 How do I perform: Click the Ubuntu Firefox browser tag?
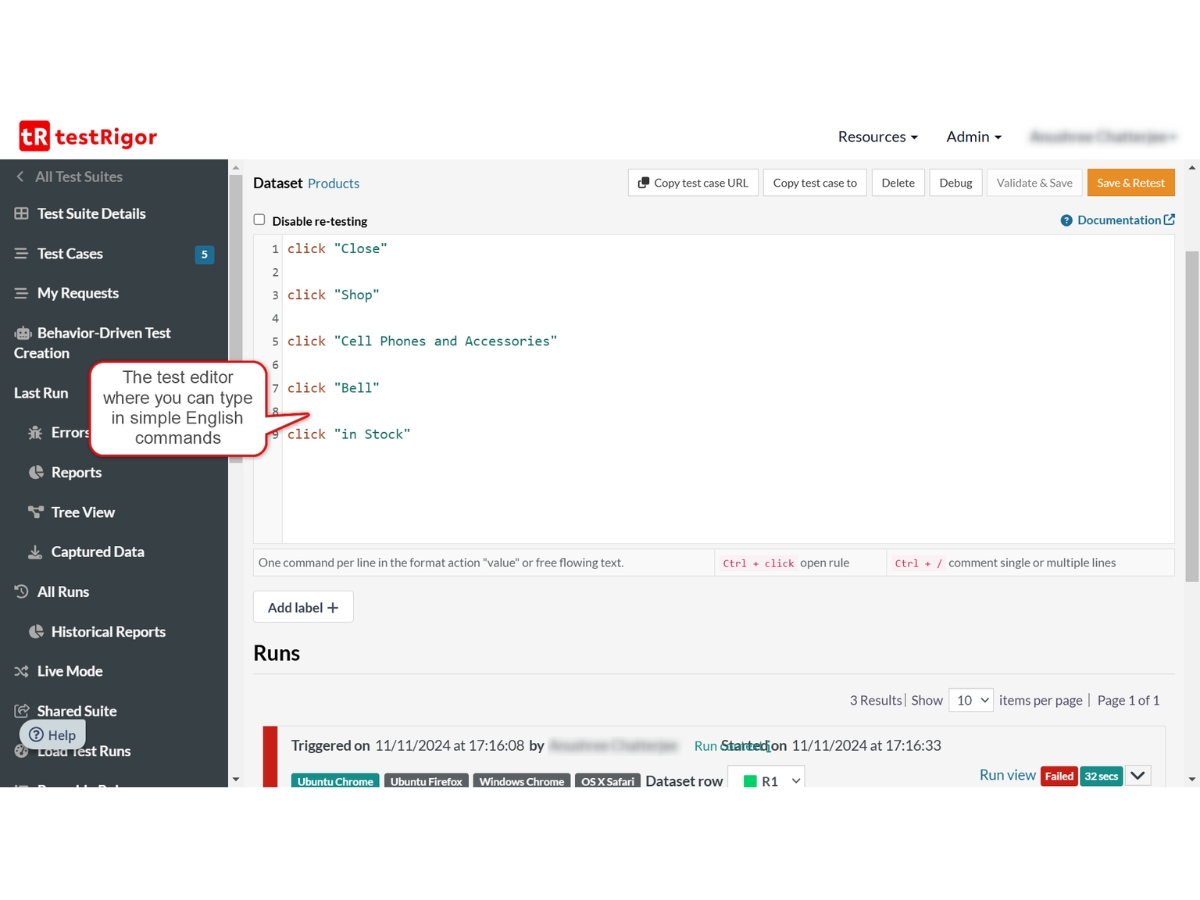pyautogui.click(x=426, y=781)
